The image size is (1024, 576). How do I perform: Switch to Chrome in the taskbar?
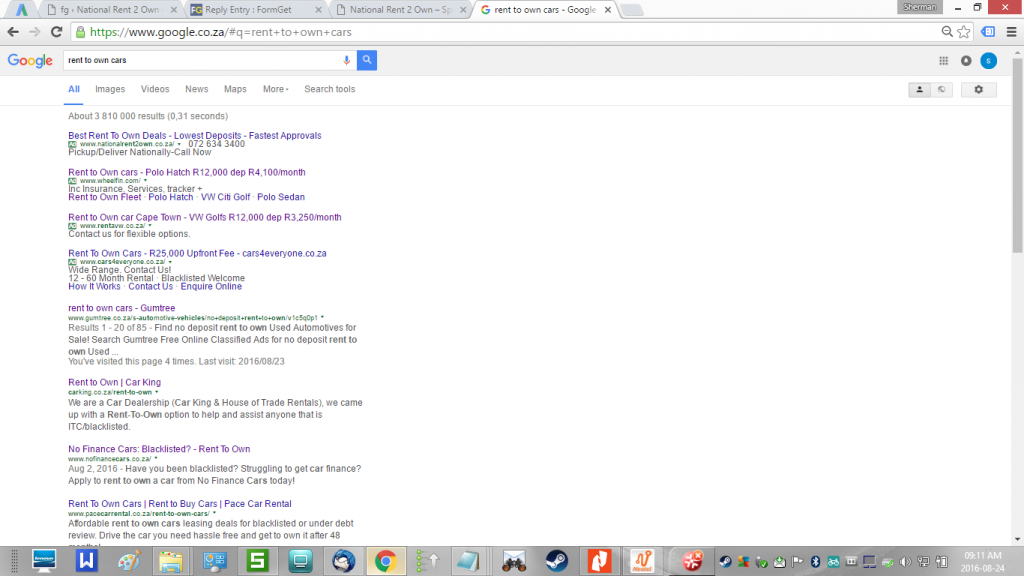[x=385, y=561]
